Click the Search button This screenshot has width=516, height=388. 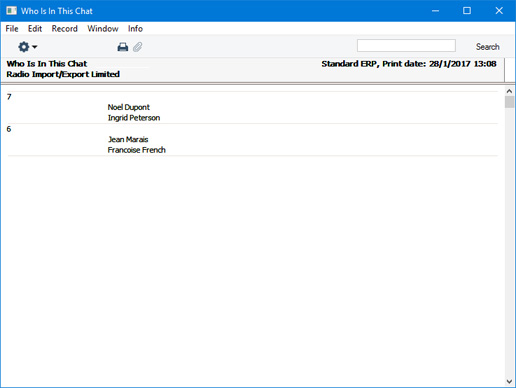pos(488,47)
